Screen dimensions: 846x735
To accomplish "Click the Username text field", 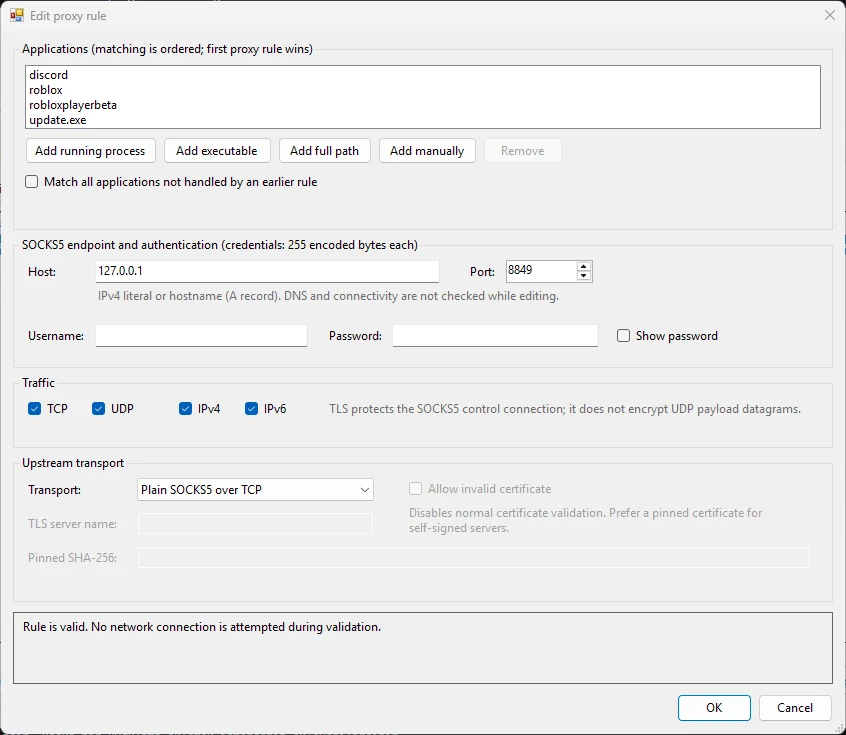I will click(x=201, y=336).
